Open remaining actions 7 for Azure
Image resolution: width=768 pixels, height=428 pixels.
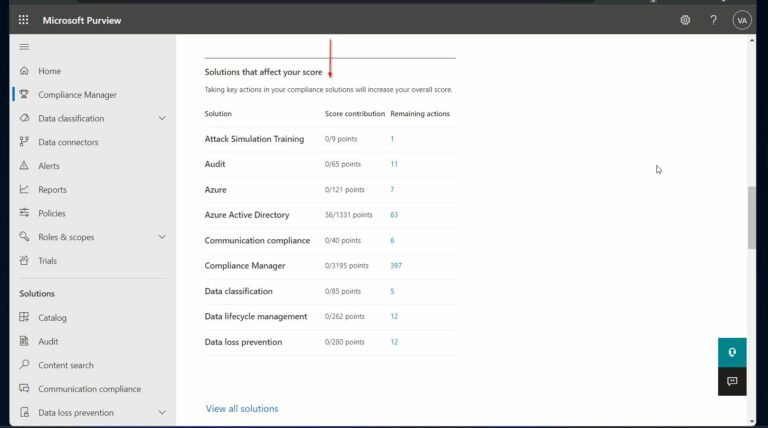coord(392,190)
